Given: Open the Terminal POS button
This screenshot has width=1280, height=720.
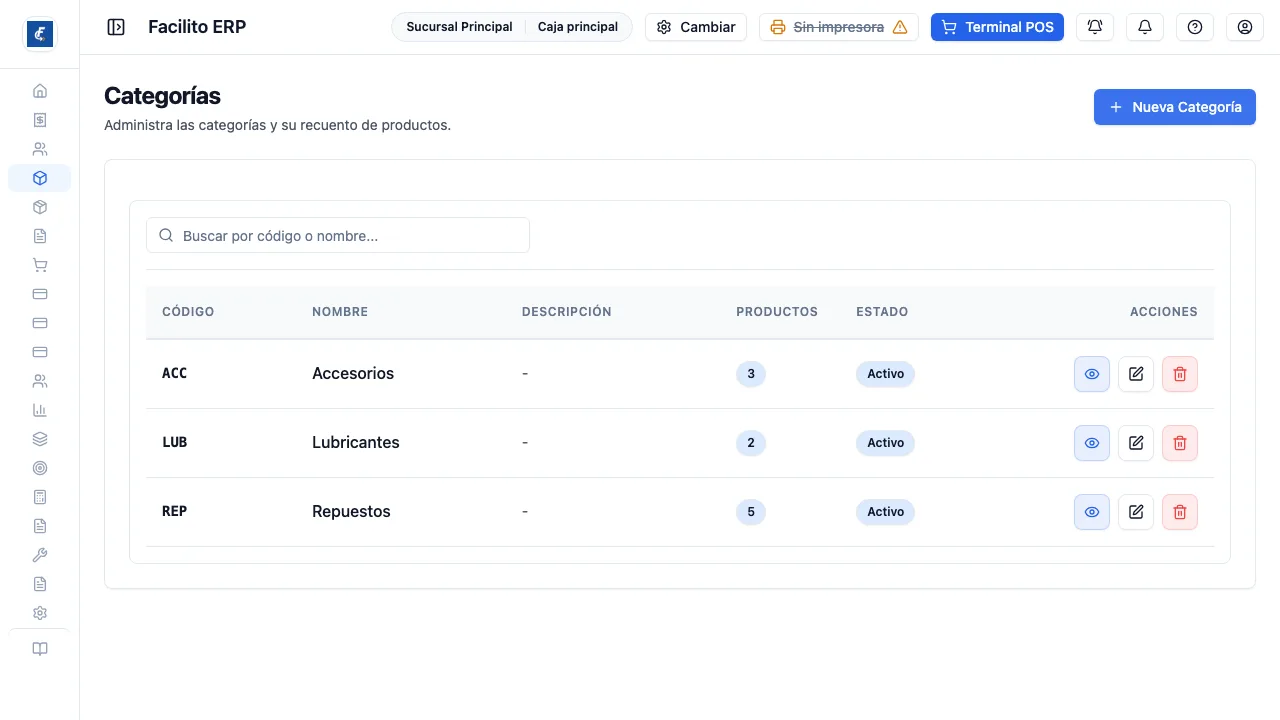Looking at the screenshot, I should point(997,27).
